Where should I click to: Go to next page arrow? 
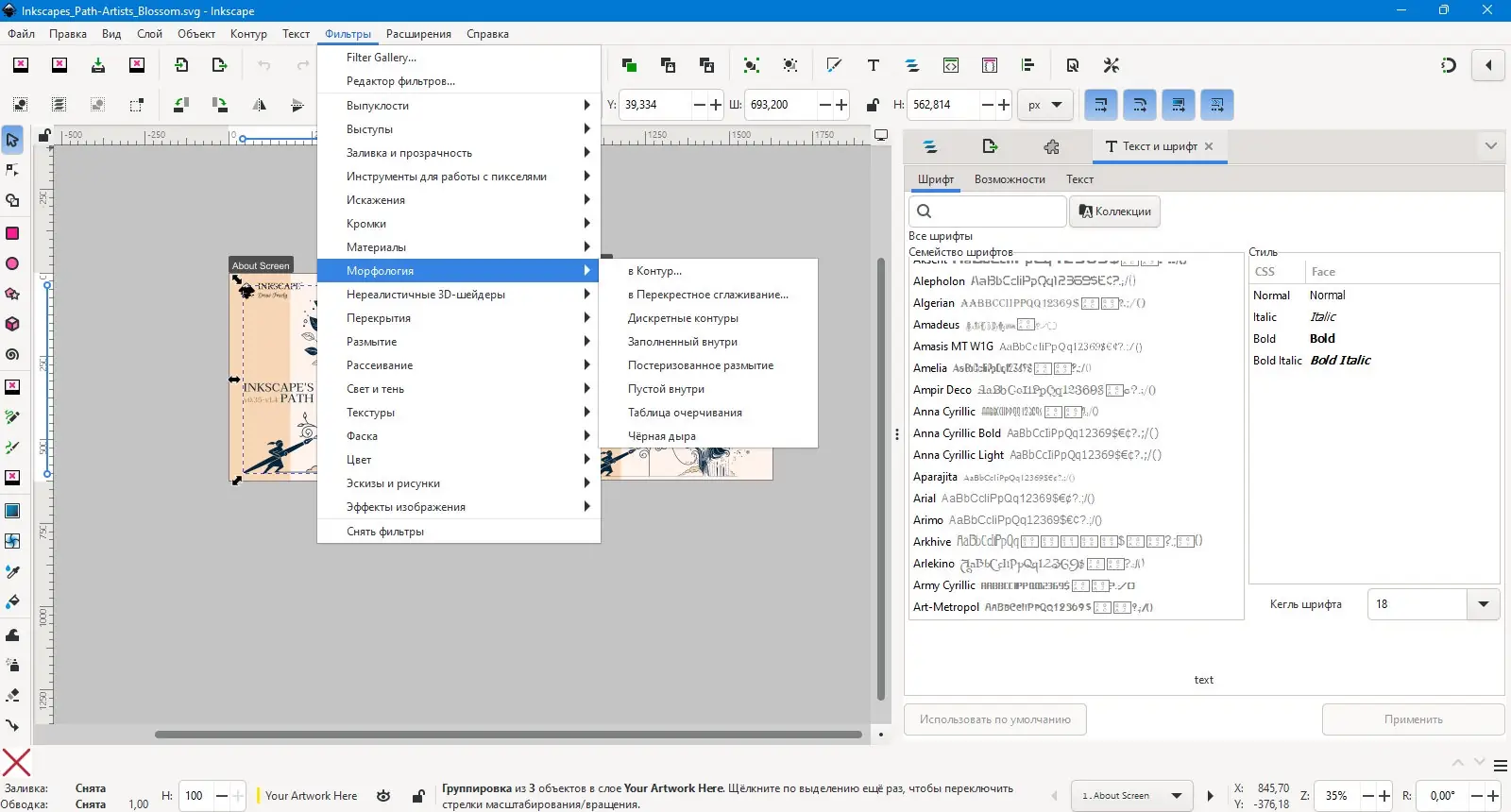tap(1211, 796)
